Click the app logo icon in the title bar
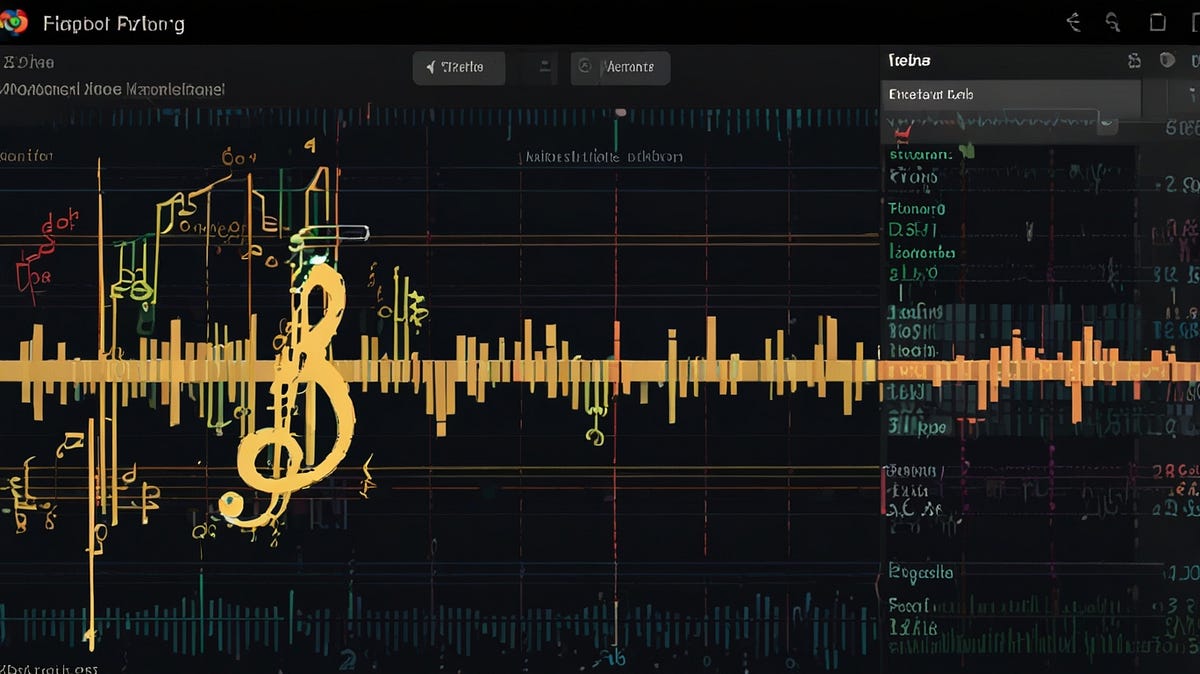Viewport: 1200px width, 674px height. (x=14, y=20)
